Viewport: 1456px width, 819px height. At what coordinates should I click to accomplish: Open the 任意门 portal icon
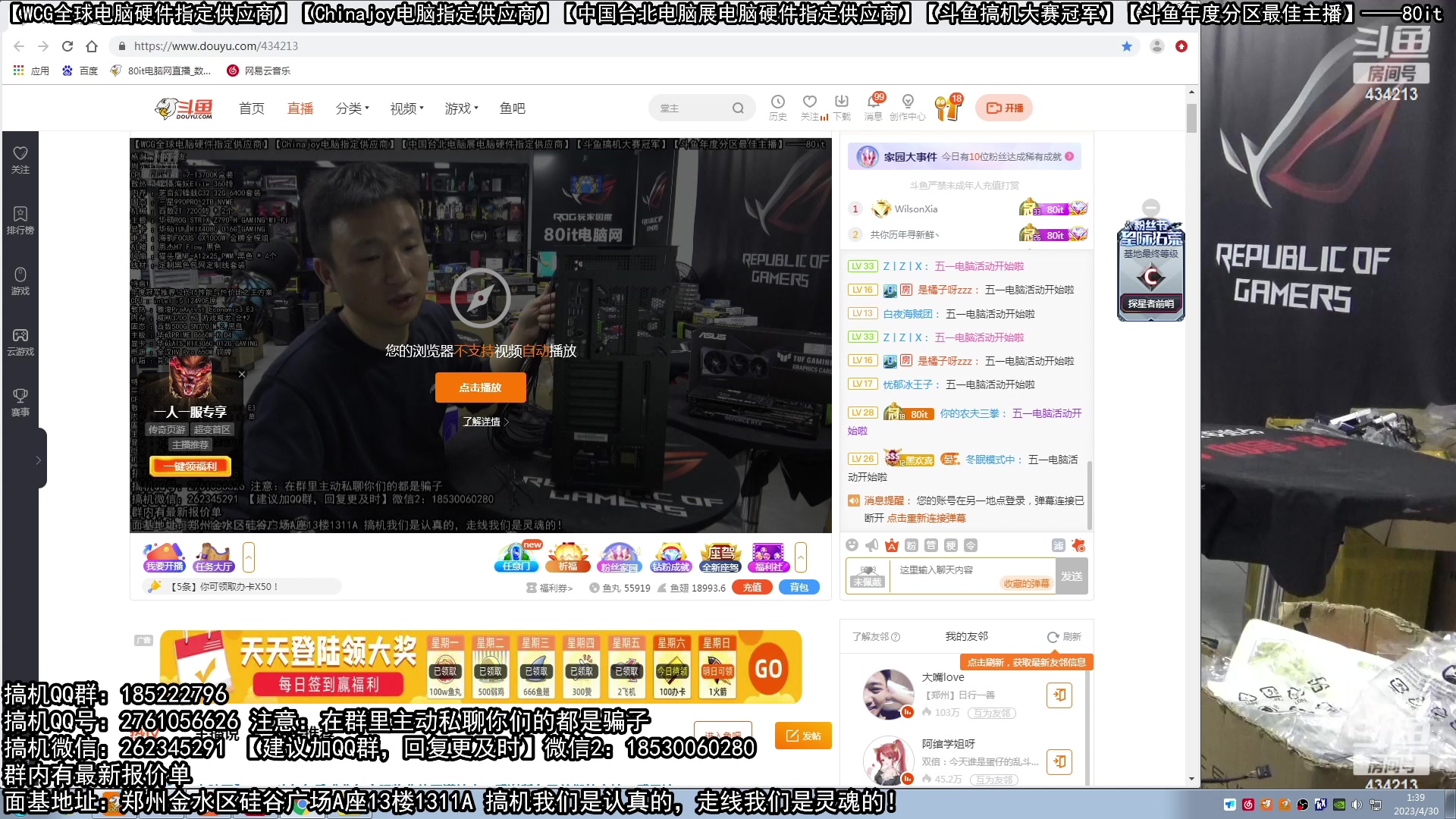pyautogui.click(x=516, y=557)
